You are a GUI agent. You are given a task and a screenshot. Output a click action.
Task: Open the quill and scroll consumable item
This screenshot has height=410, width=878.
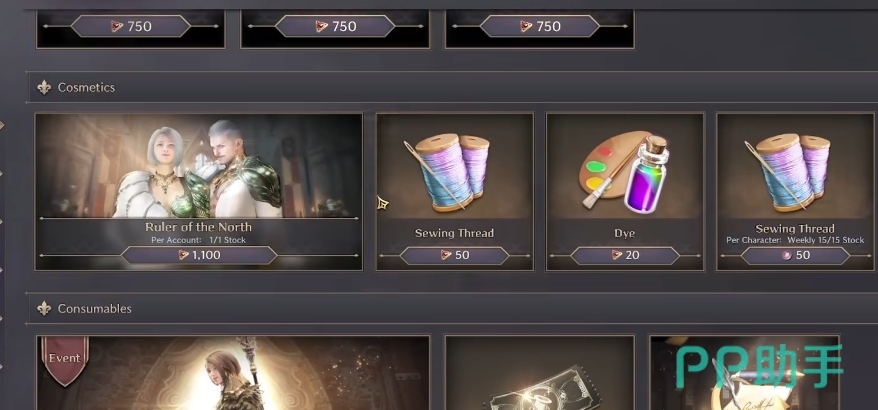coord(745,372)
